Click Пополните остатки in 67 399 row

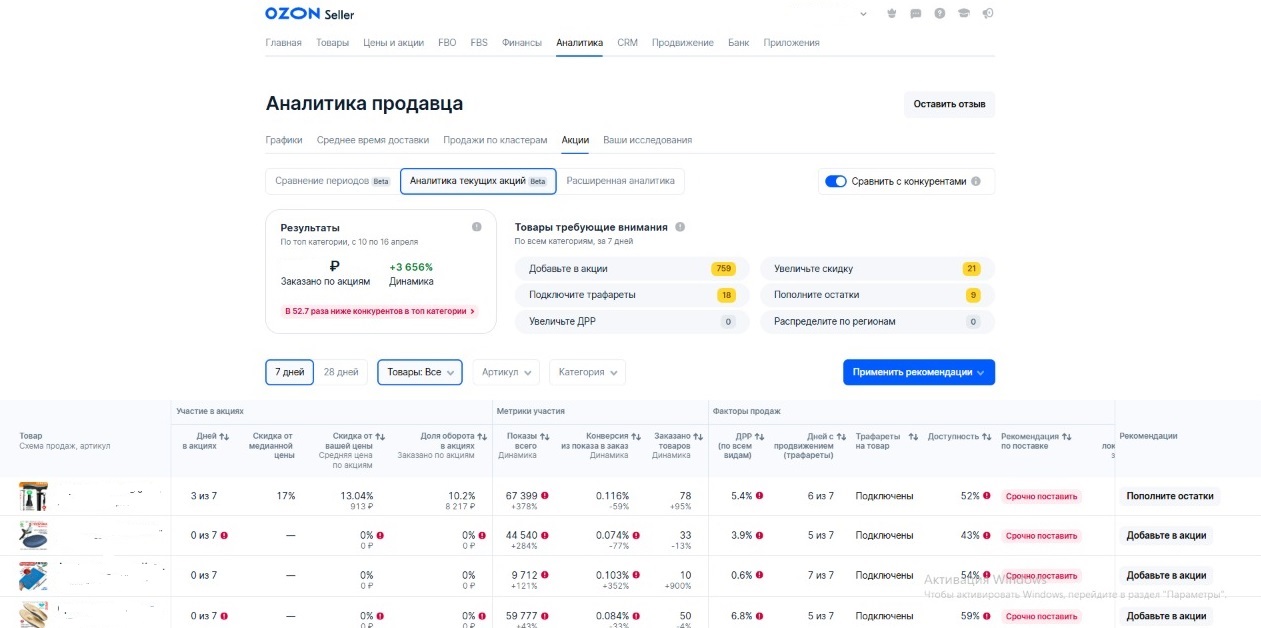pos(1170,496)
